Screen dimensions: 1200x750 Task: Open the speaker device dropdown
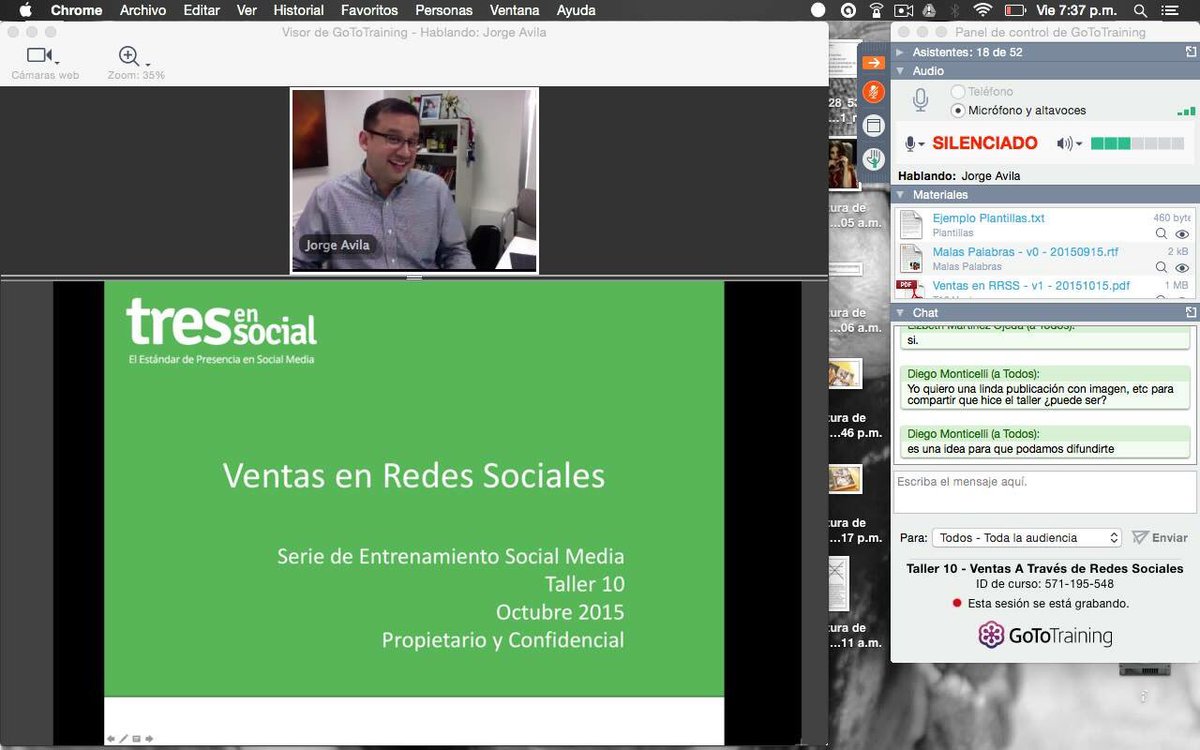point(1069,144)
